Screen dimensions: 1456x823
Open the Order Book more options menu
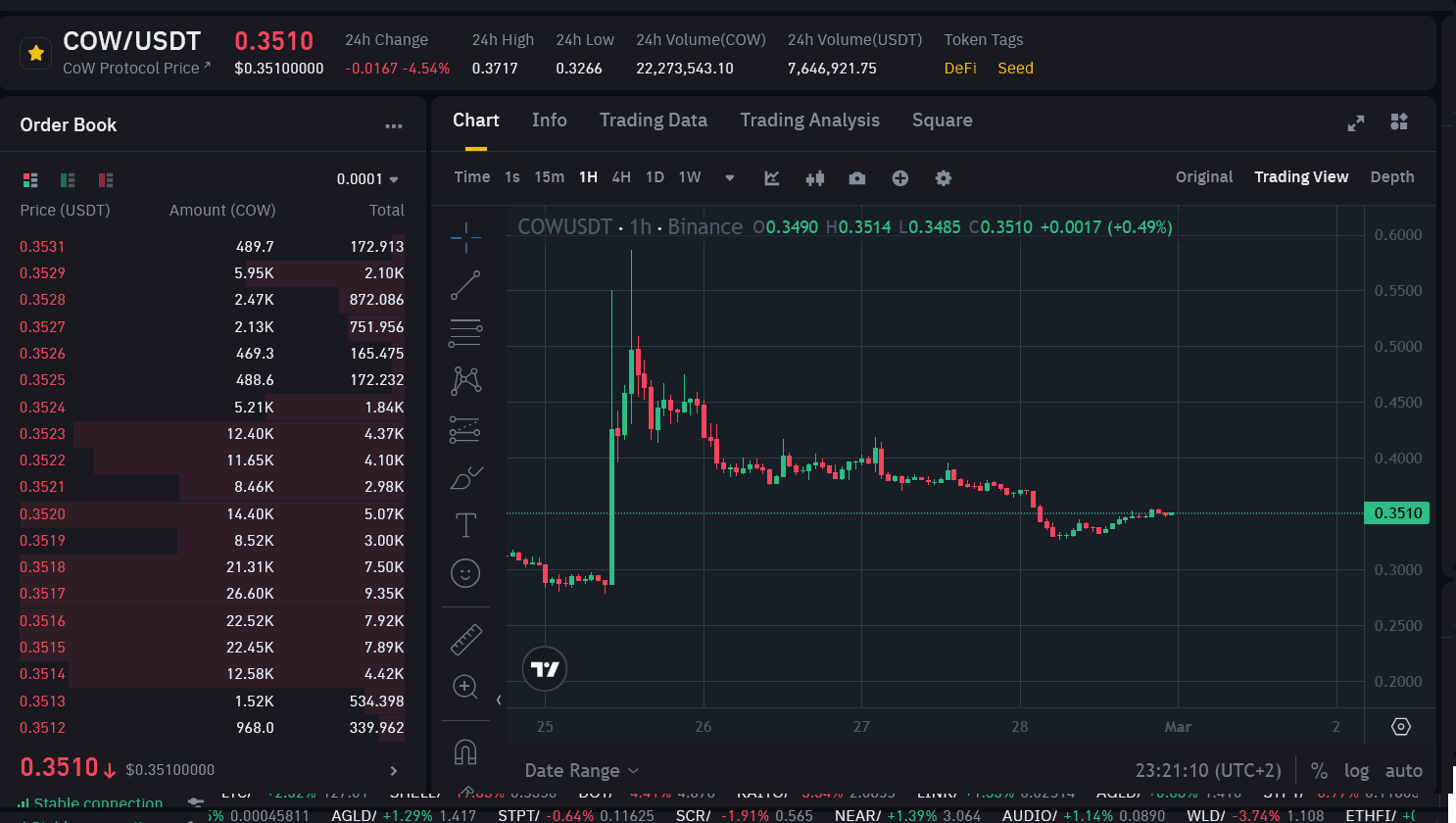(394, 125)
